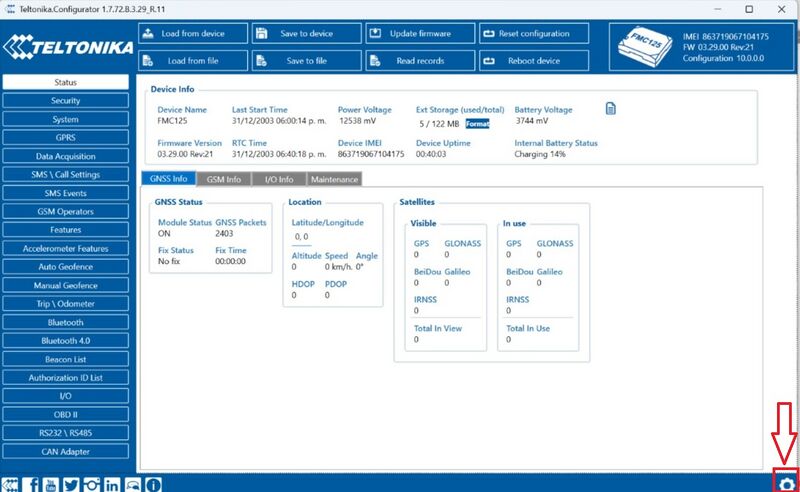Open the settings gear icon
The width and height of the screenshot is (800, 492).
(x=786, y=484)
